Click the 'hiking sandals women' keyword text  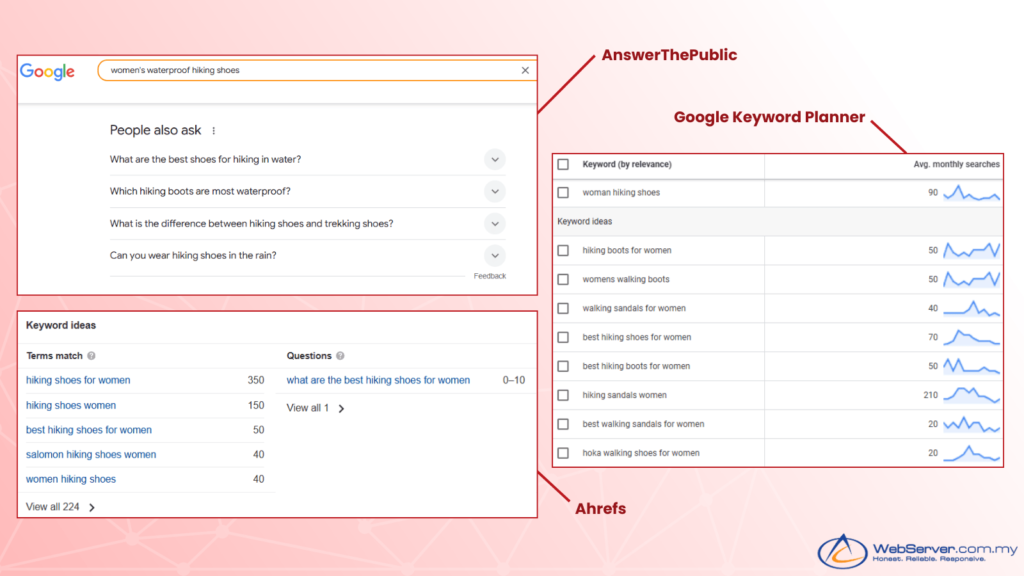624,395
